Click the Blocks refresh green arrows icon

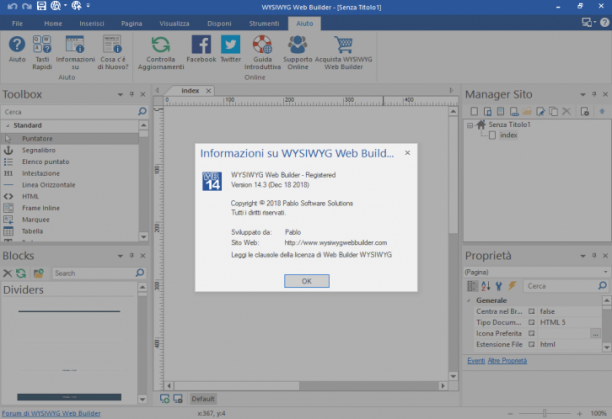pyautogui.click(x=21, y=273)
